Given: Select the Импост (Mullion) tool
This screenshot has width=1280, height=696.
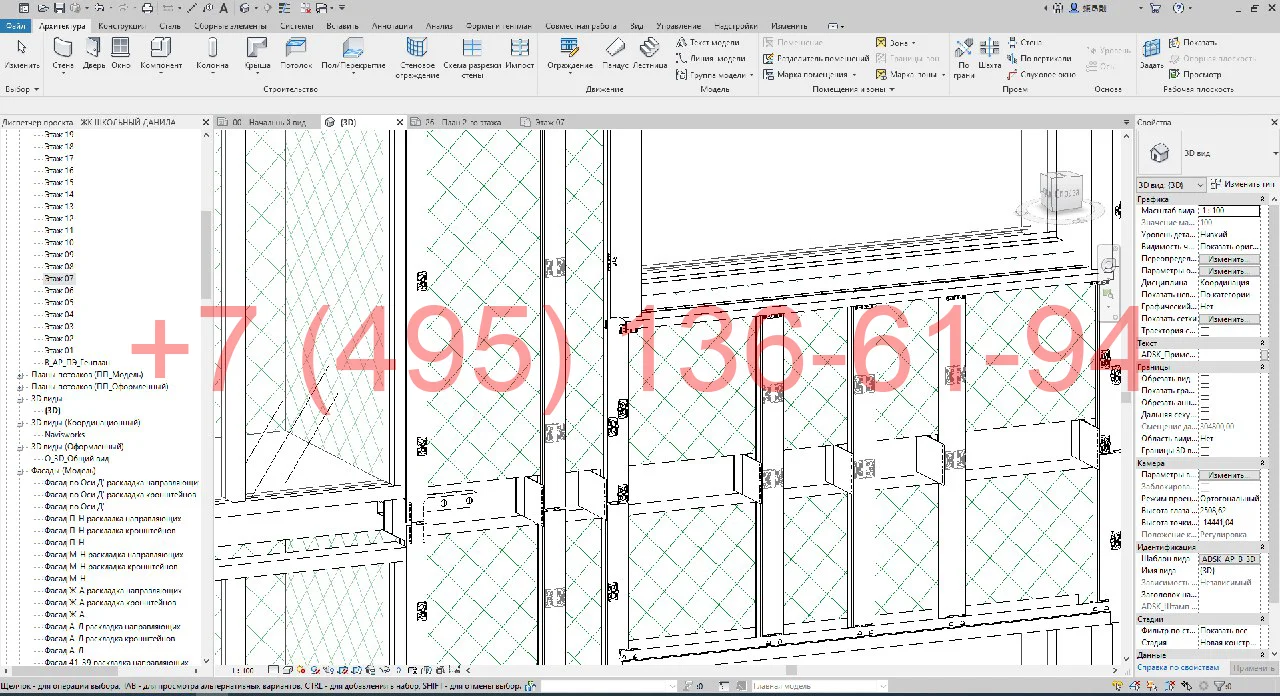Looking at the screenshot, I should tap(520, 53).
